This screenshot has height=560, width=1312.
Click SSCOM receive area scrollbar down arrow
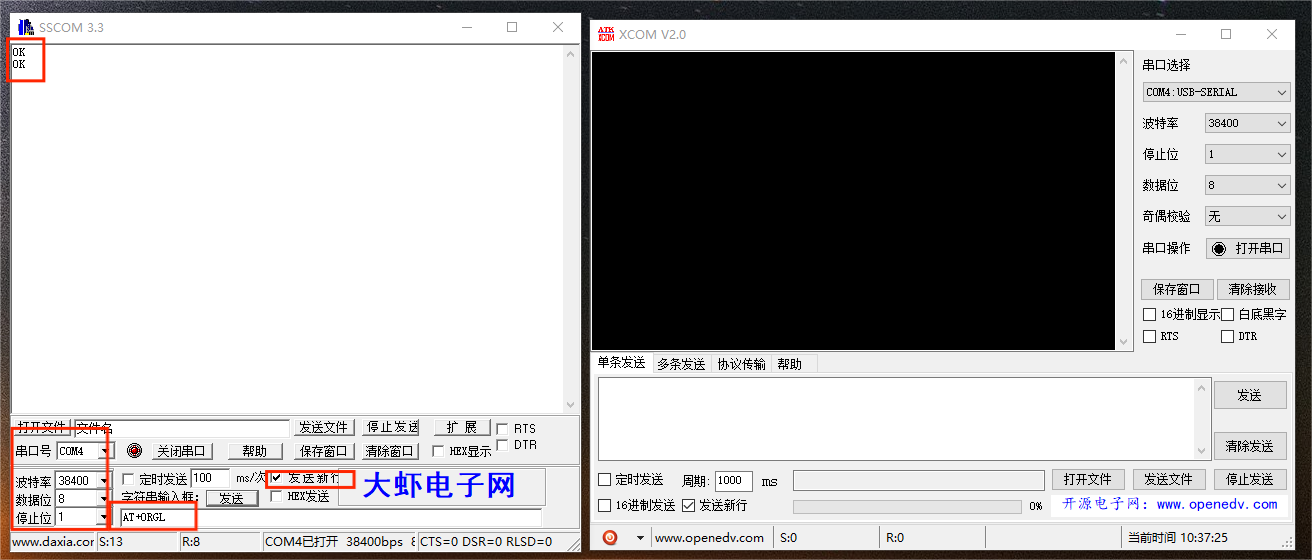571,404
